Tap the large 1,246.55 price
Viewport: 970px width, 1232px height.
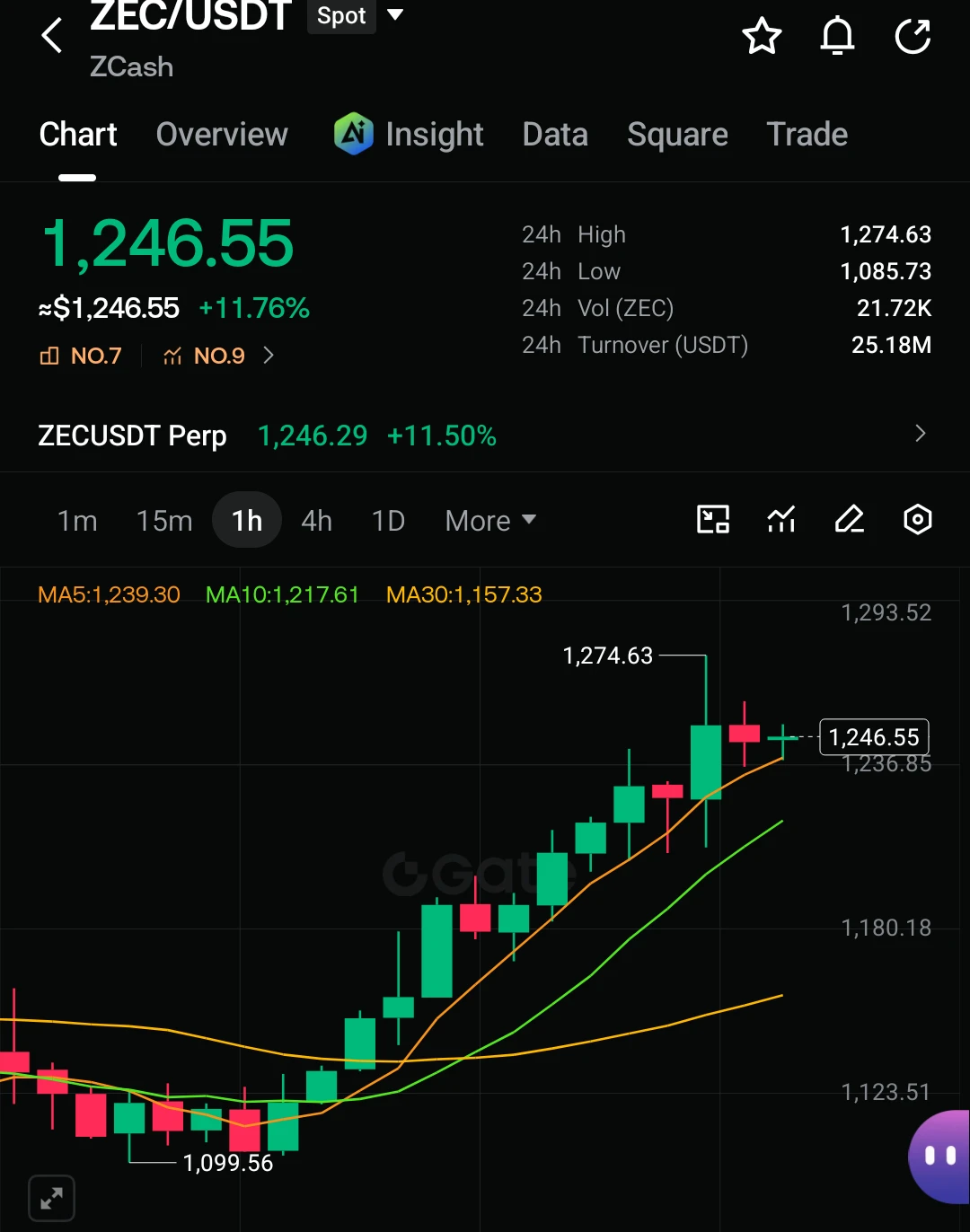coord(168,243)
